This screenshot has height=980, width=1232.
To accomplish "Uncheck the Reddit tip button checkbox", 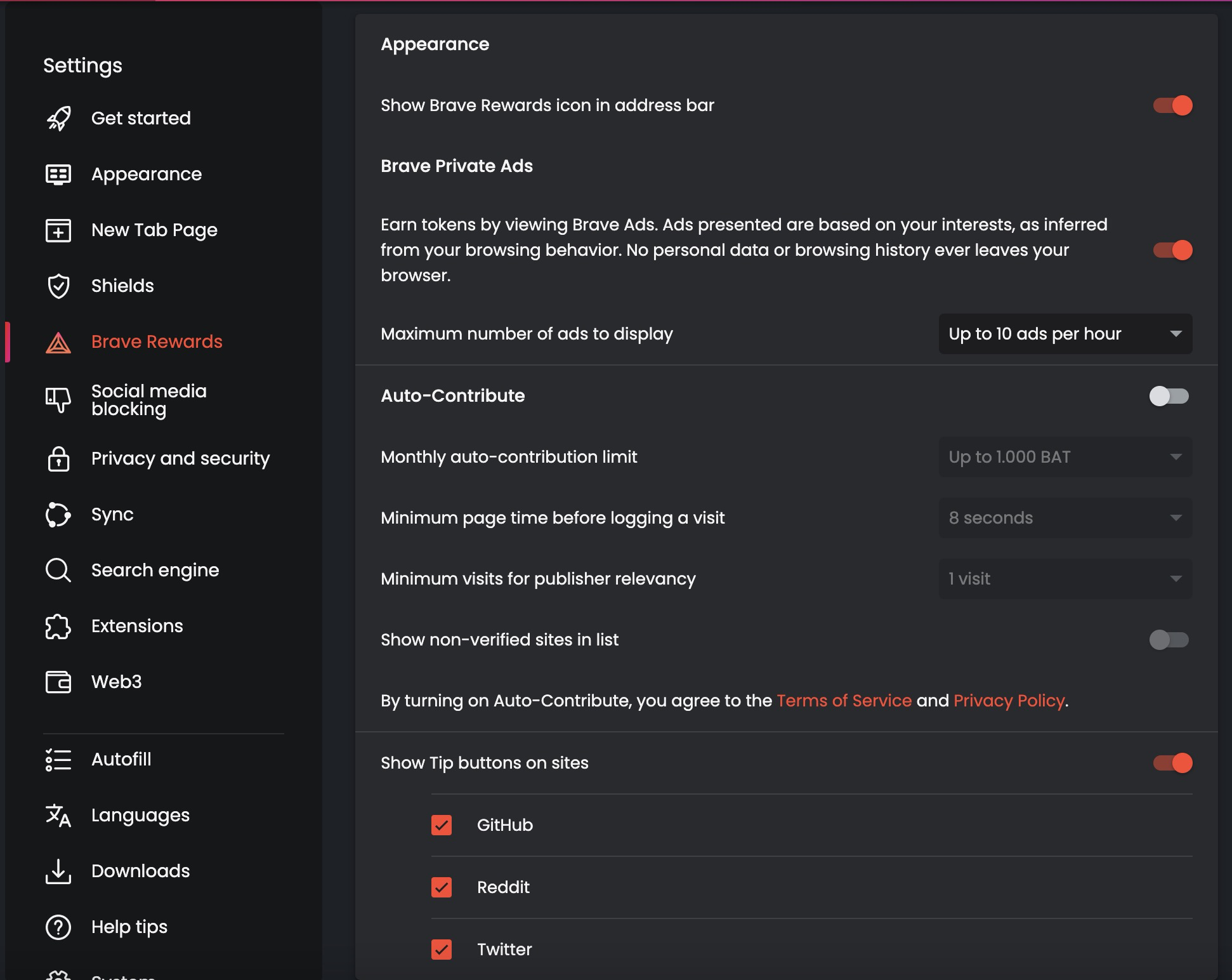I will click(x=442, y=887).
